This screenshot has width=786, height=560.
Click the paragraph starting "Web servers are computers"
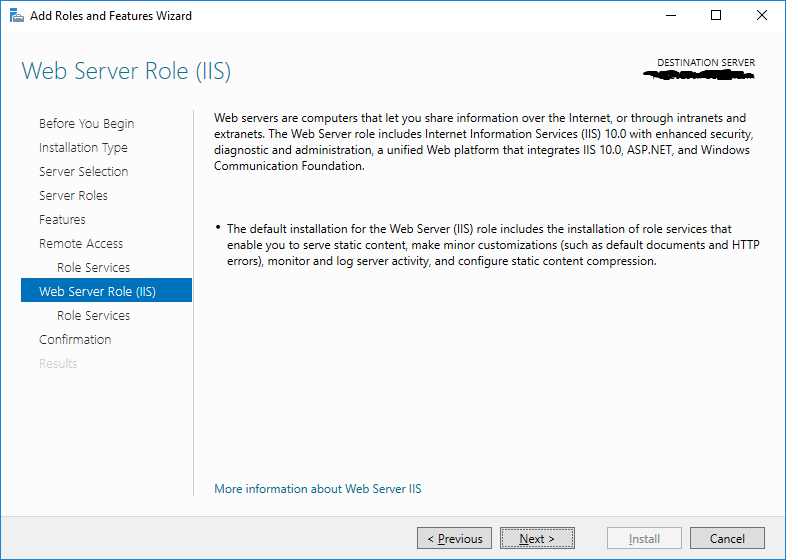pyautogui.click(x=484, y=142)
